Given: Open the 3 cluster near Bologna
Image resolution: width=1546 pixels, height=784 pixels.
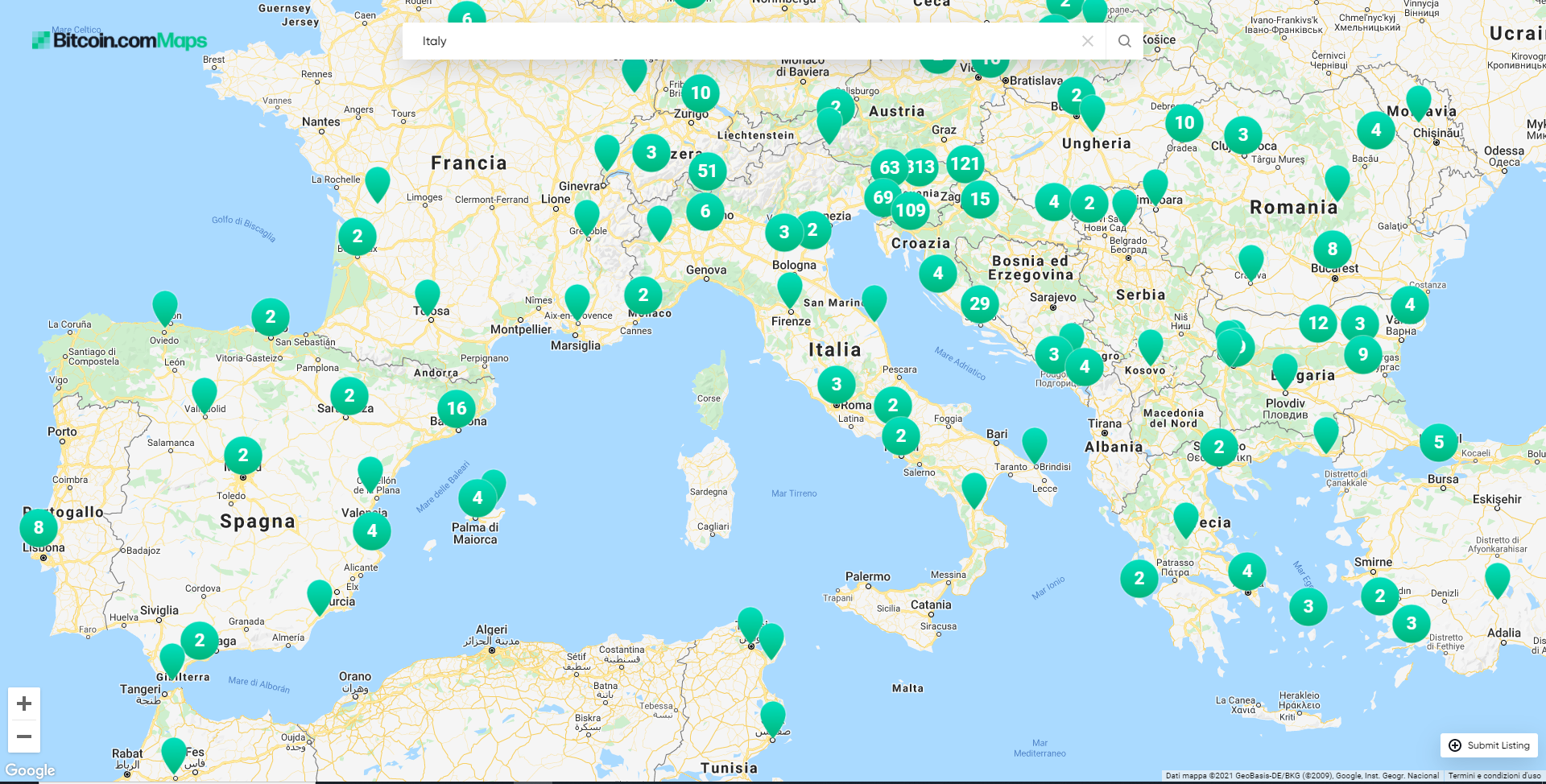Looking at the screenshot, I should click(x=784, y=232).
